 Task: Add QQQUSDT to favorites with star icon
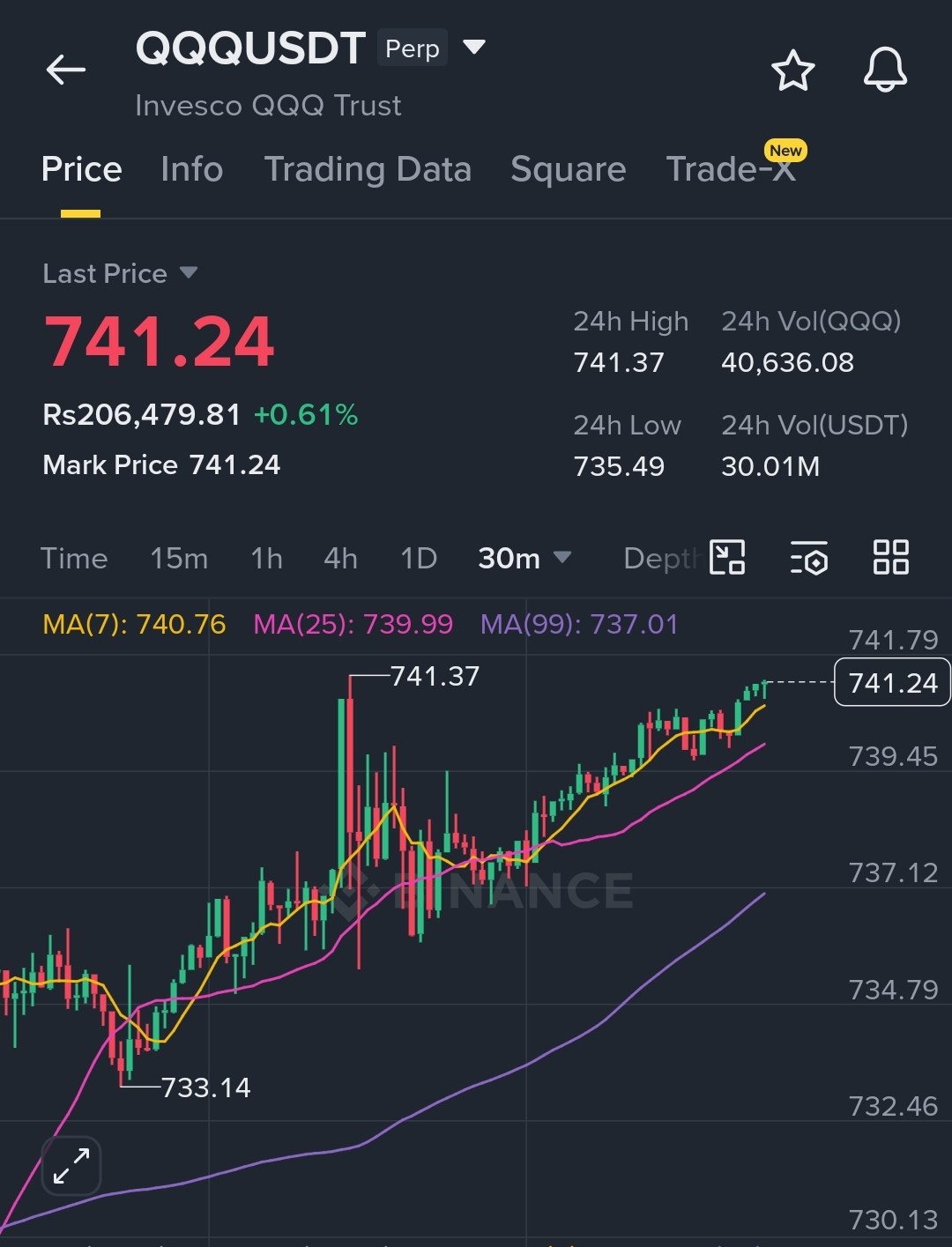[x=792, y=71]
